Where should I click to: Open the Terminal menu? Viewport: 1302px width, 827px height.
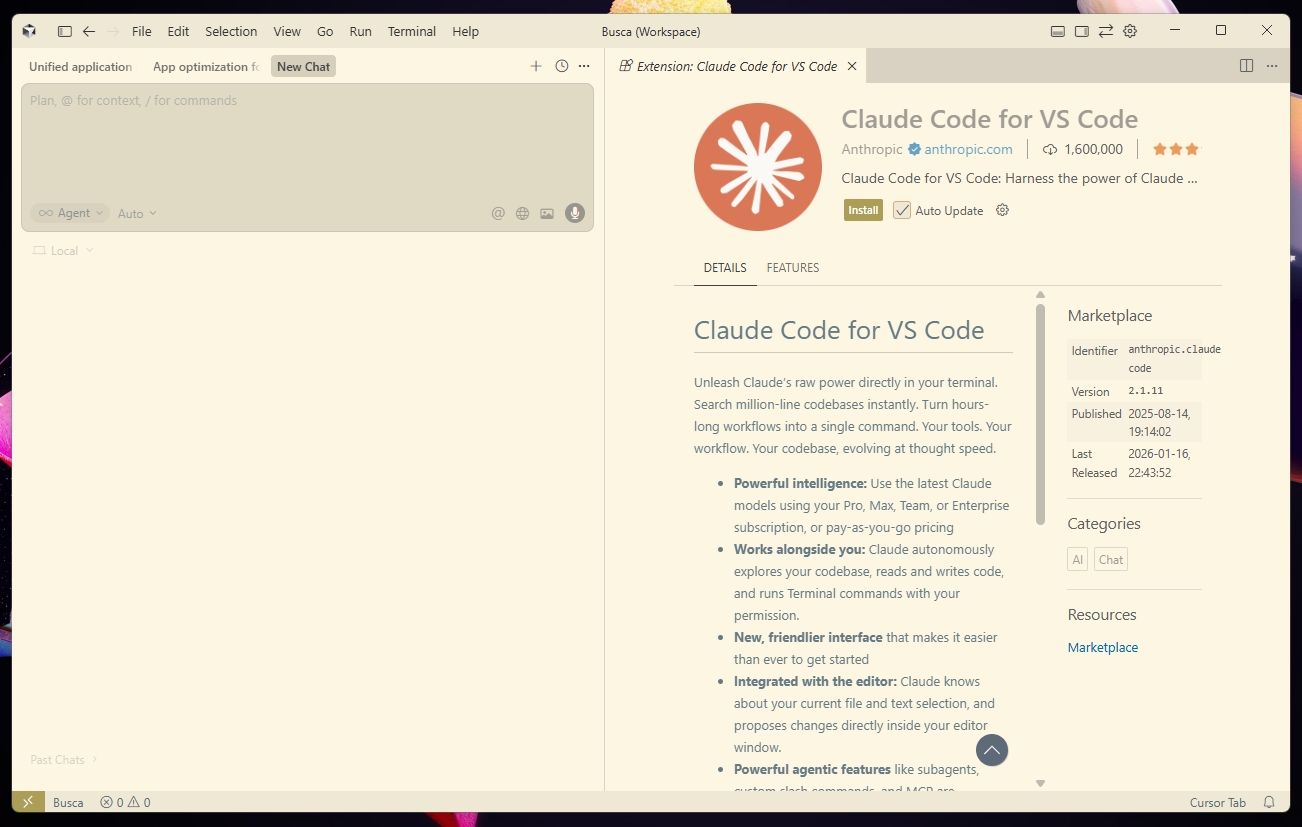click(411, 31)
